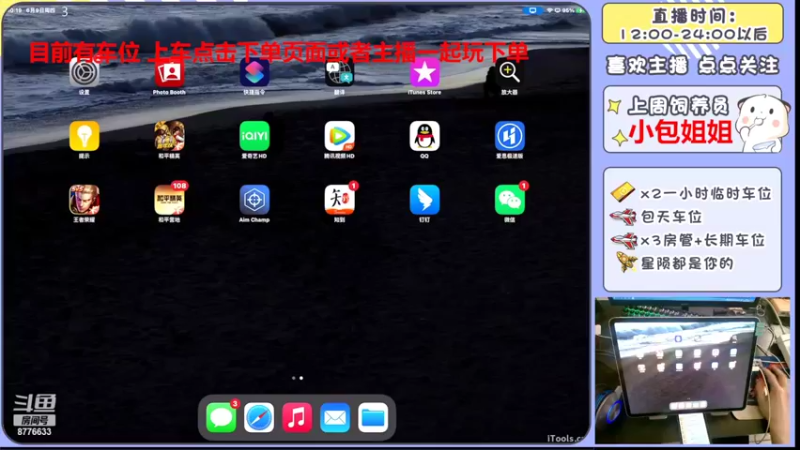Click the 小包姐姐 name in red
The width and height of the screenshot is (800, 450).
[680, 132]
